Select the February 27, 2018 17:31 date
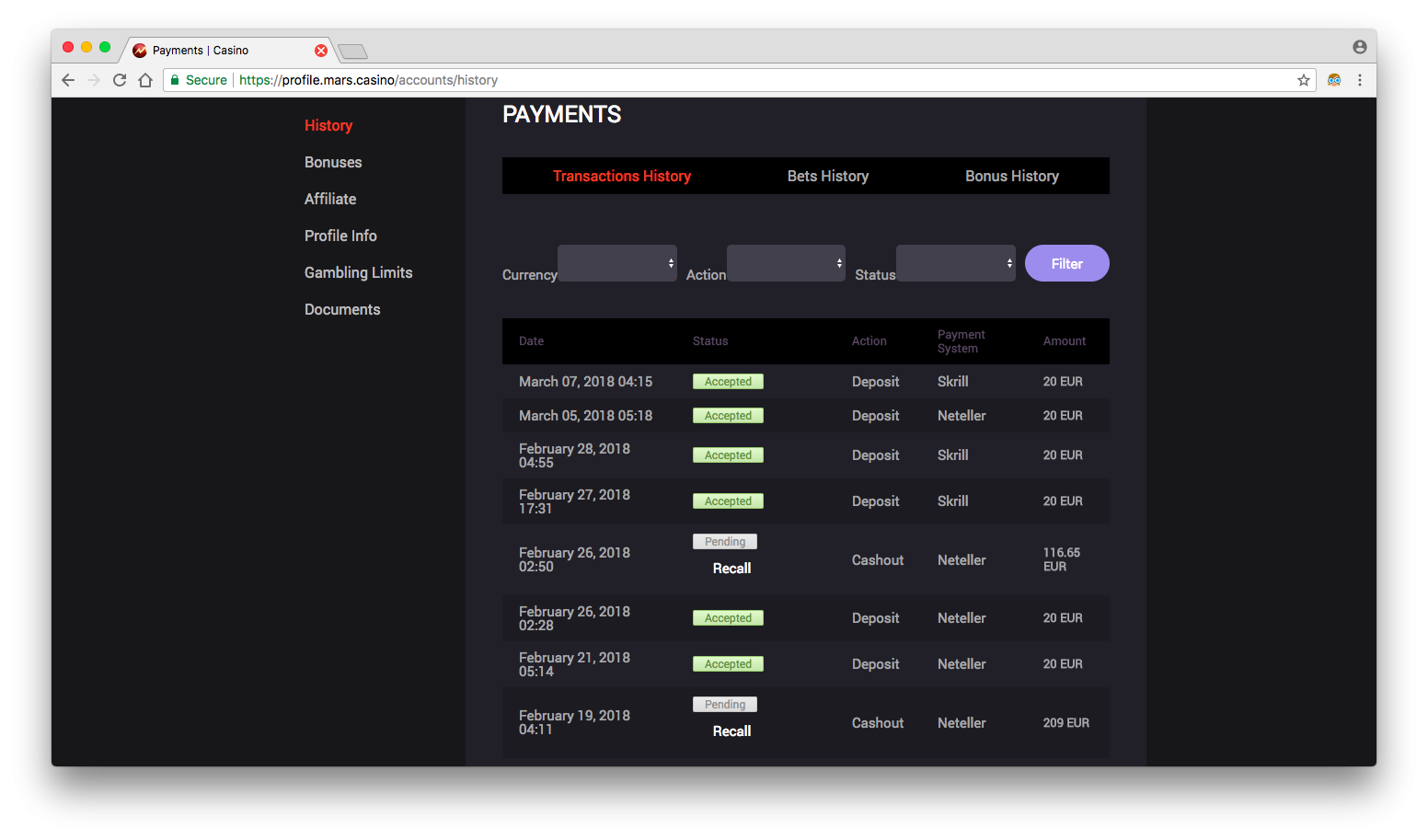The image size is (1428, 840). (574, 501)
